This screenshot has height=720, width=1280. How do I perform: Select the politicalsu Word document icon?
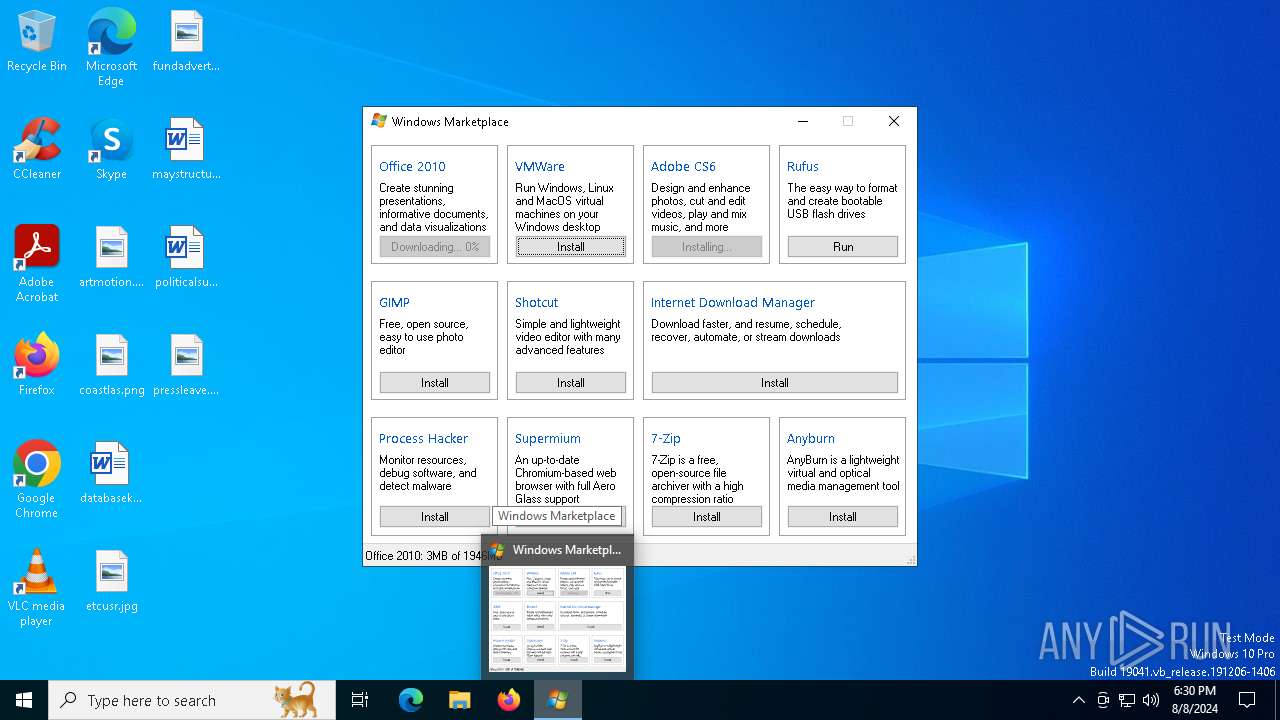click(186, 258)
